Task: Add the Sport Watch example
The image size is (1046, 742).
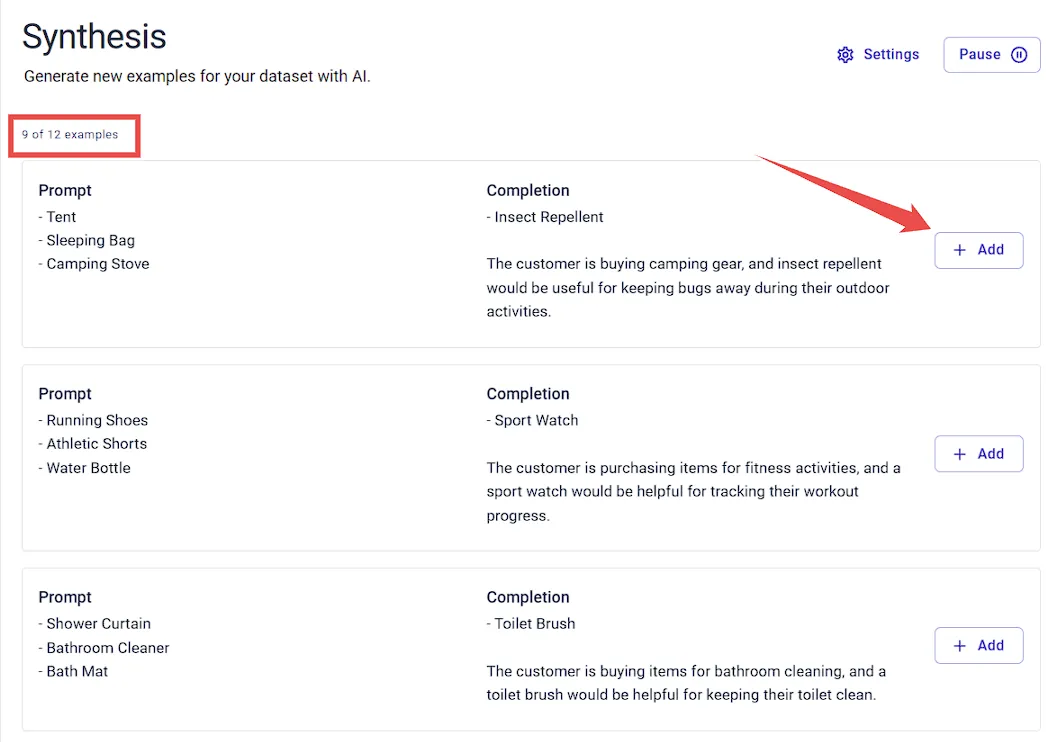Action: pos(979,454)
